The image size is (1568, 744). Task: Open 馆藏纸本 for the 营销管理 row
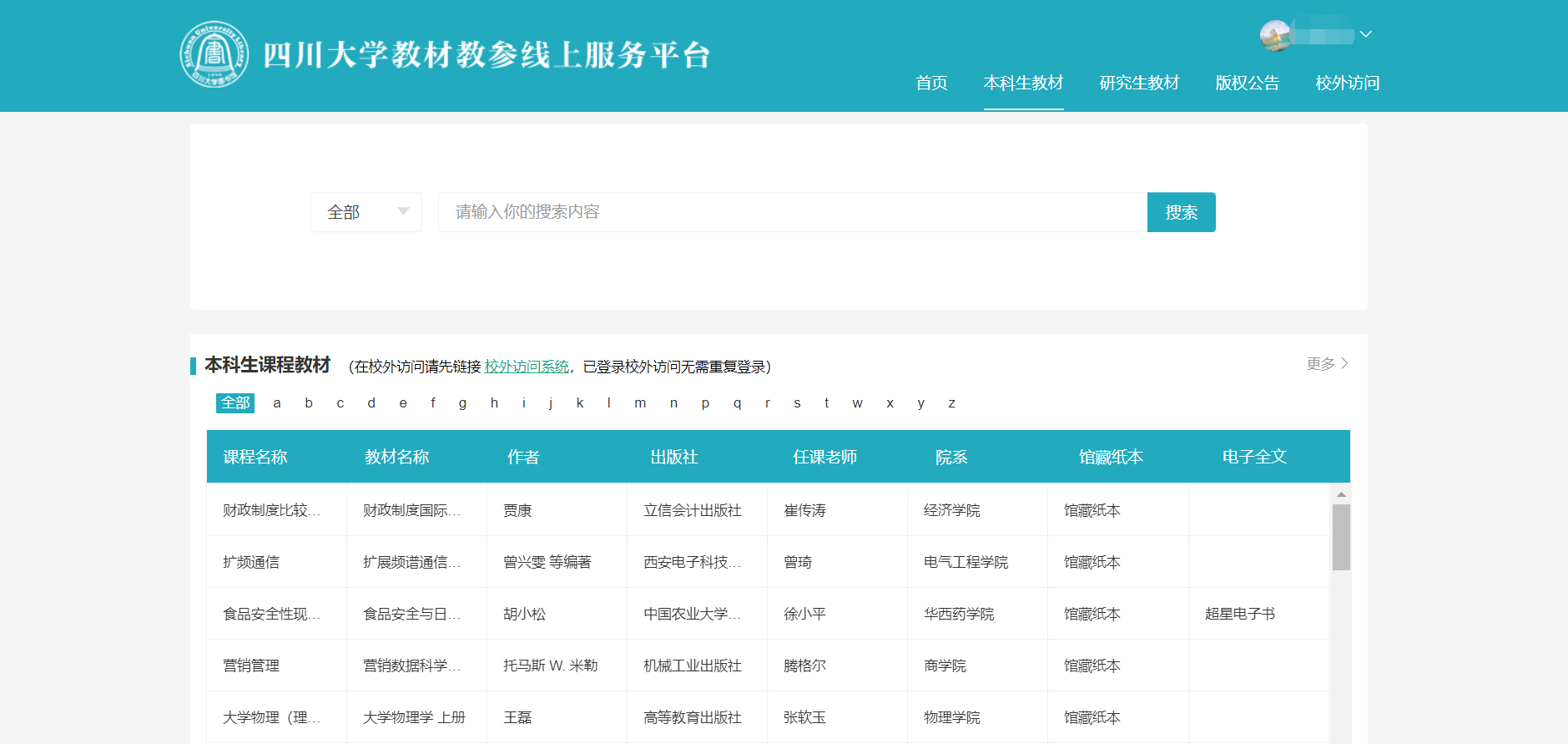[1092, 666]
